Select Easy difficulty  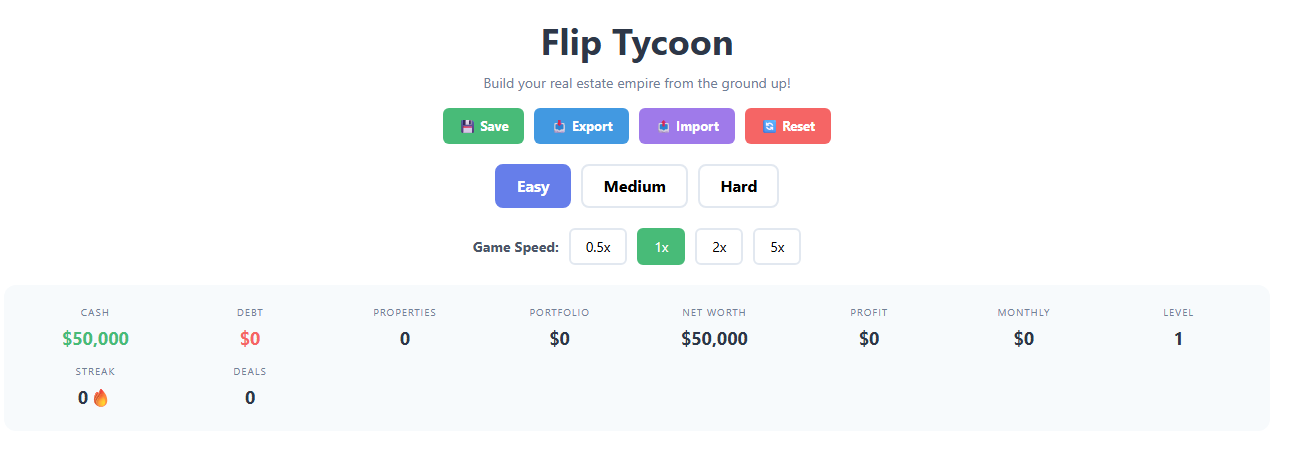532,186
